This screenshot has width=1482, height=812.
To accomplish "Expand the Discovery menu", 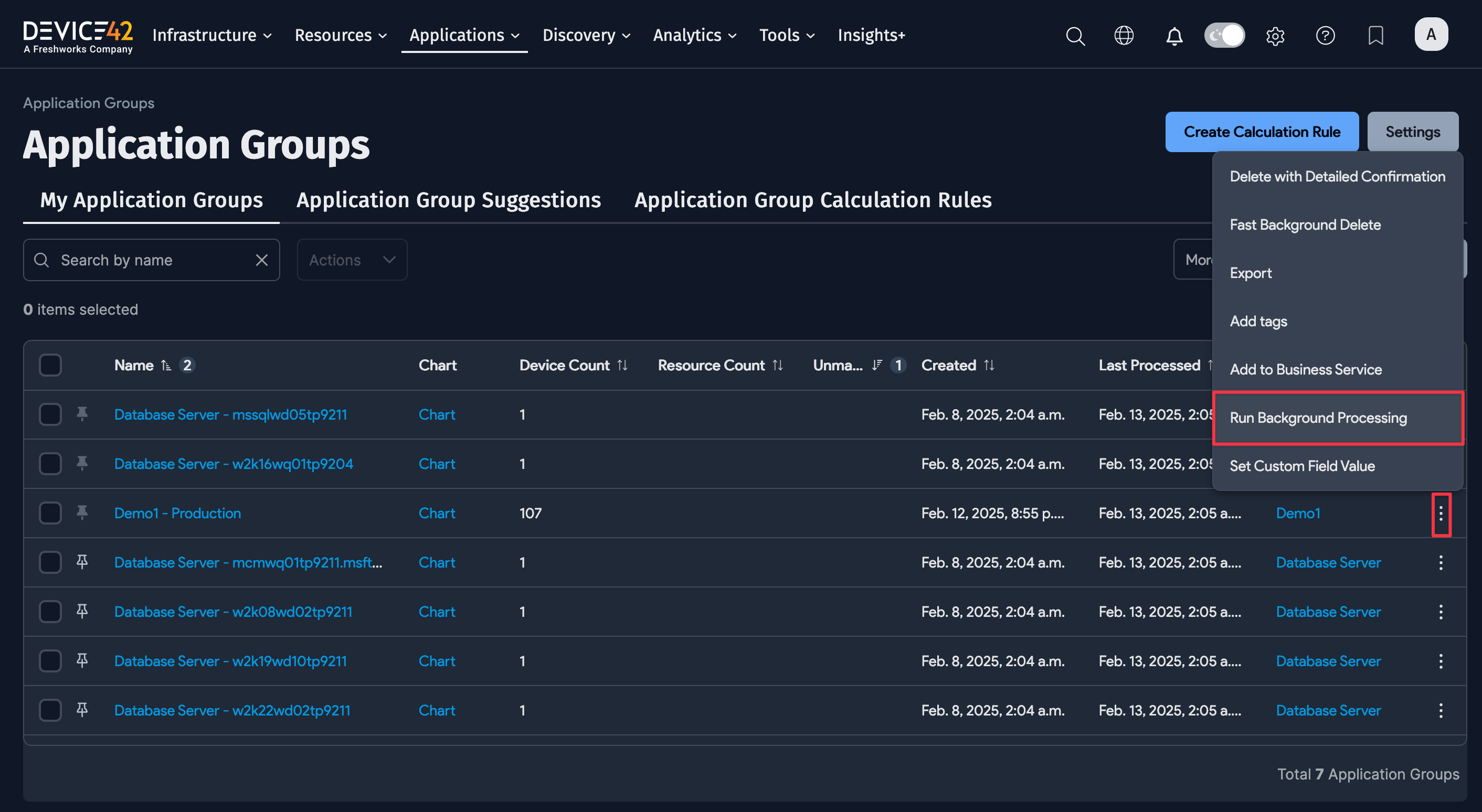I will pyautogui.click(x=586, y=35).
